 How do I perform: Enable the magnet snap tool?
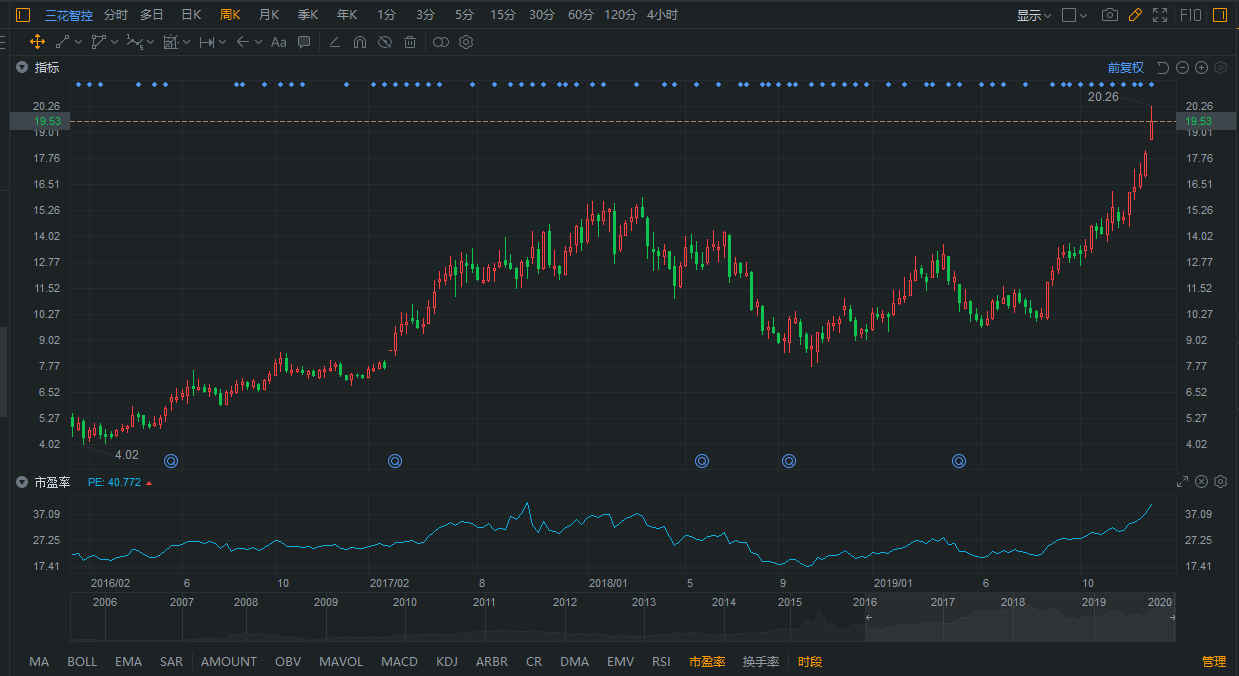click(x=360, y=42)
